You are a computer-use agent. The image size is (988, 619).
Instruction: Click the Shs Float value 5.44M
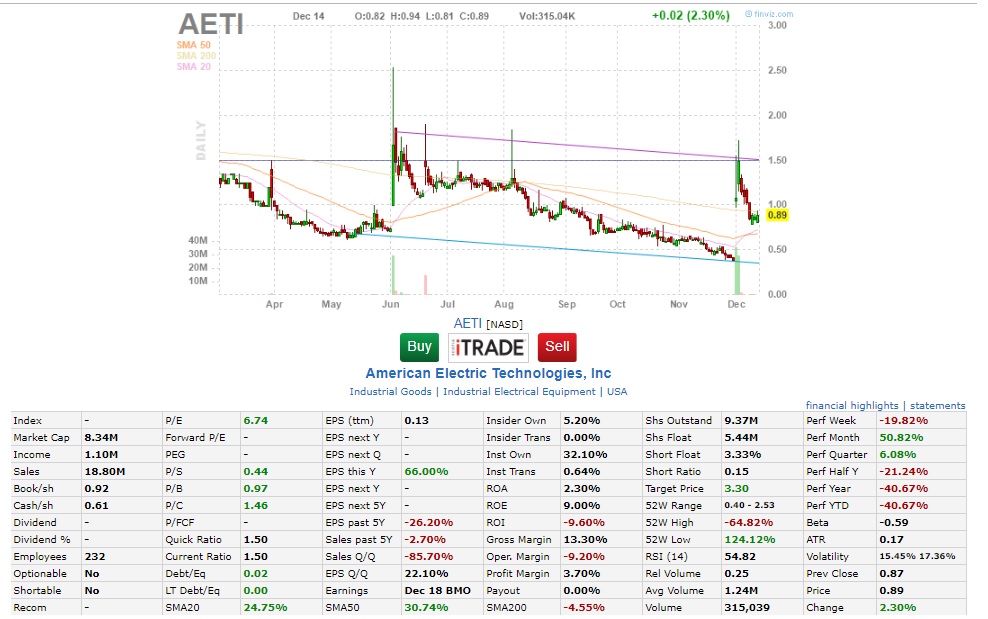pyautogui.click(x=741, y=437)
